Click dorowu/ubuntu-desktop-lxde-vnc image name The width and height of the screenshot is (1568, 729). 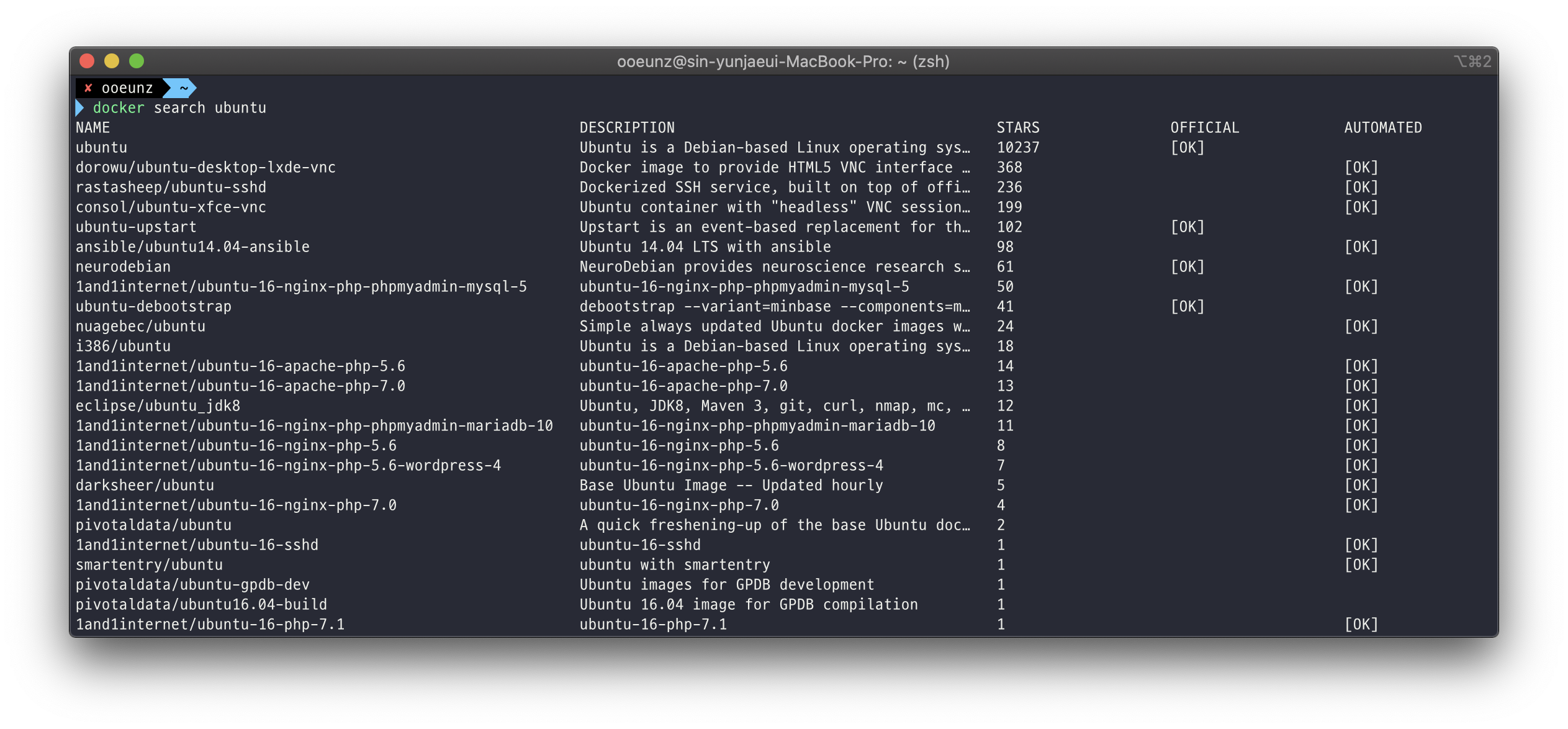pos(205,168)
